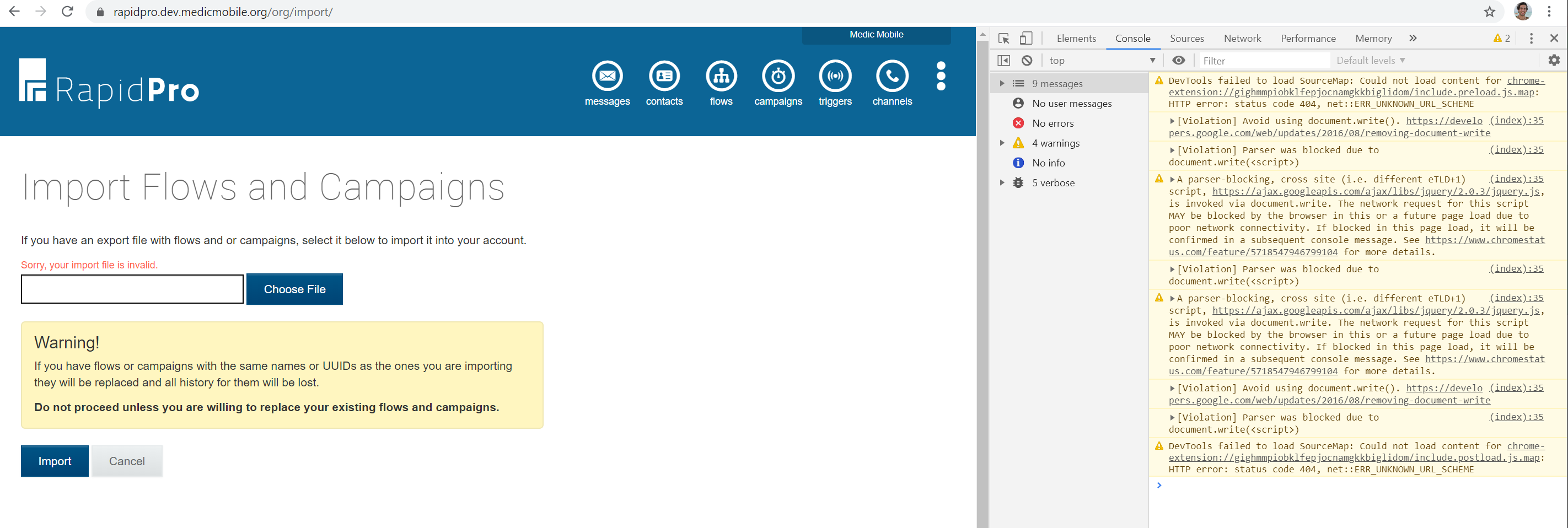Open DevTools settings gear
Screen dimensions: 1568x528
click(x=1555, y=60)
